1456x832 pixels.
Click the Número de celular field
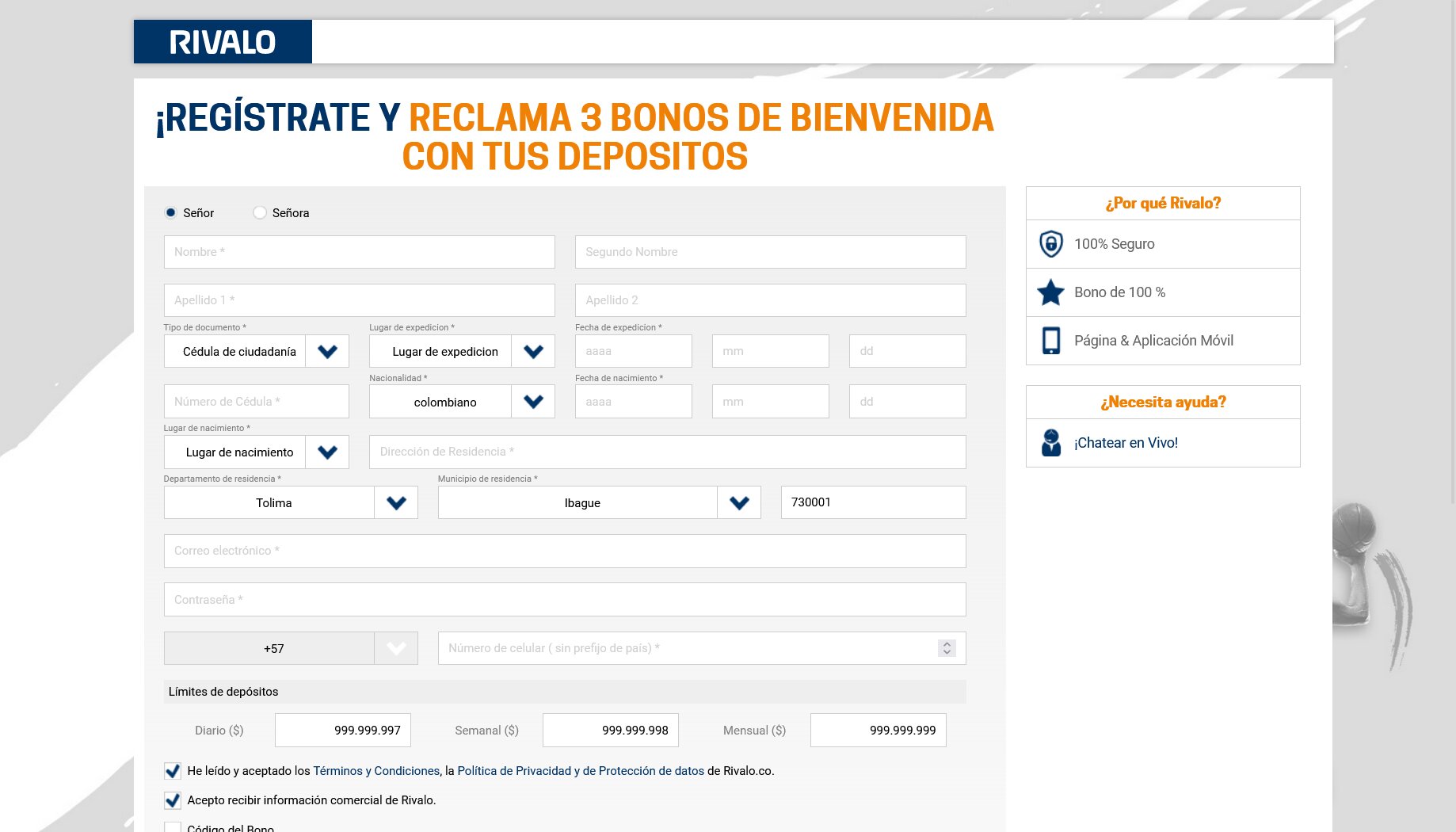pos(702,648)
